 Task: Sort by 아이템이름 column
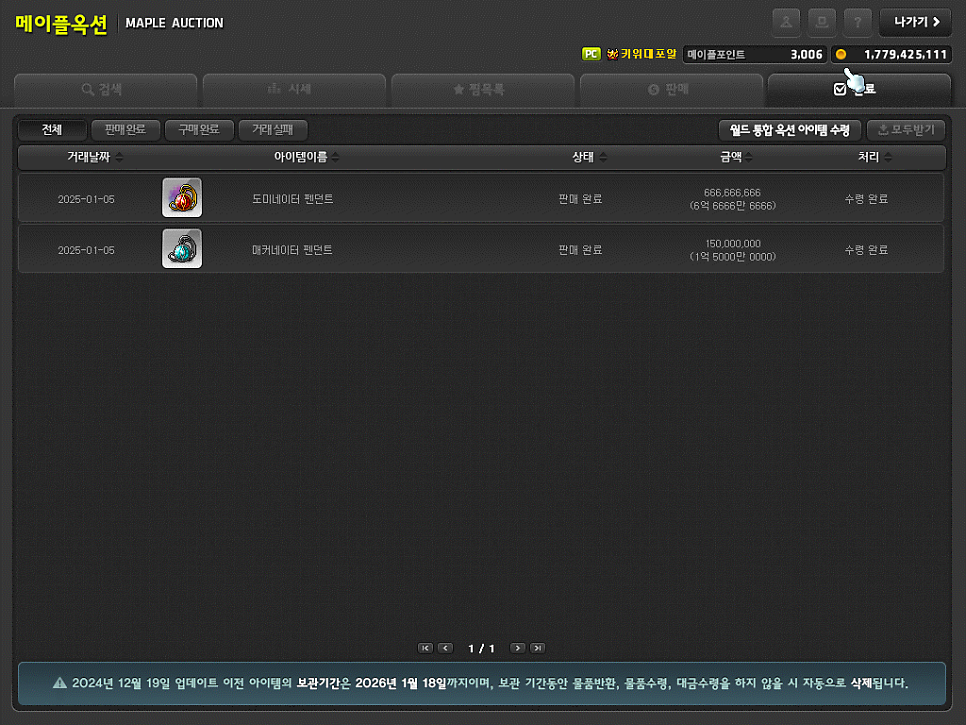(x=306, y=157)
